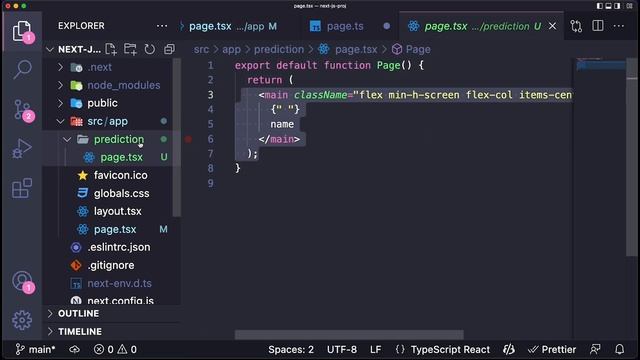Open editor more actions ellipsis
This screenshot has height=360, width=640.
pyautogui.click(x=619, y=26)
